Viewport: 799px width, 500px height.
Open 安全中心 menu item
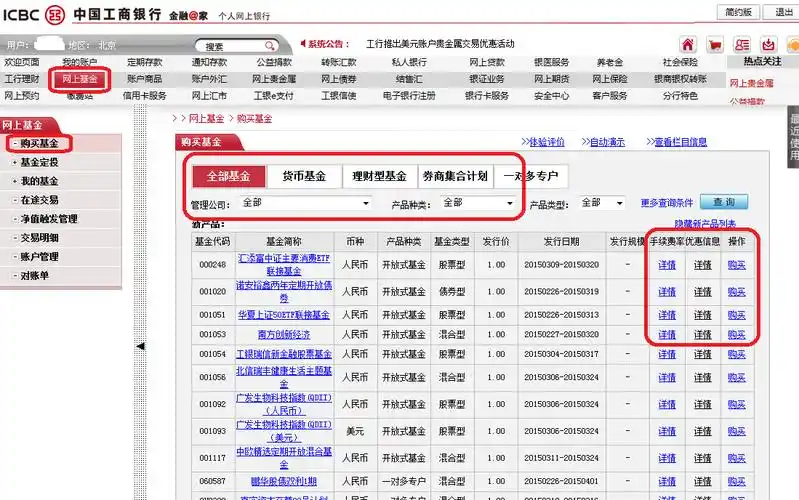(551, 95)
